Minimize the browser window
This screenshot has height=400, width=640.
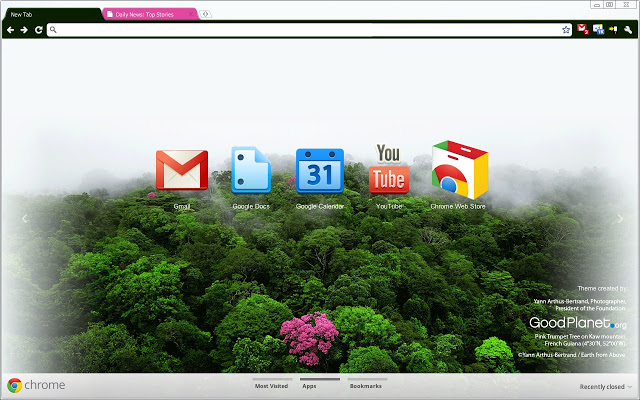click(597, 4)
